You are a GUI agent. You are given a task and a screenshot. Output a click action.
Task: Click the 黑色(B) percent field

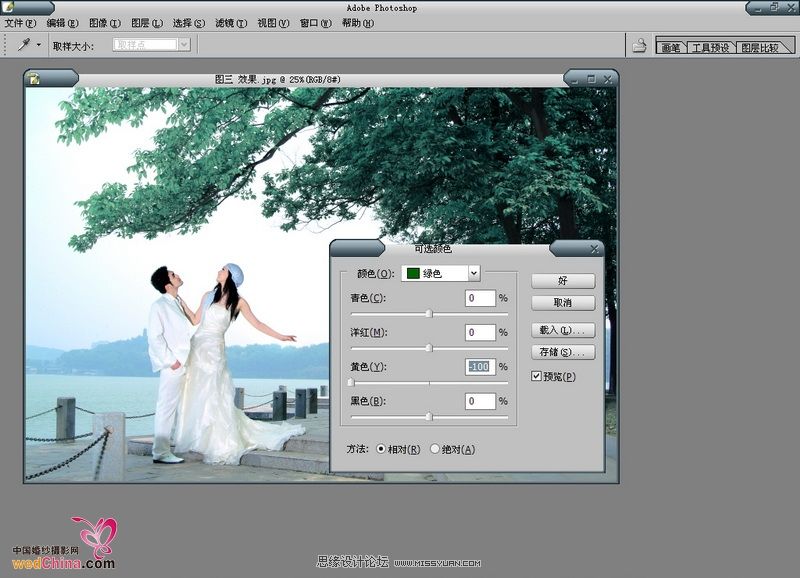click(480, 401)
